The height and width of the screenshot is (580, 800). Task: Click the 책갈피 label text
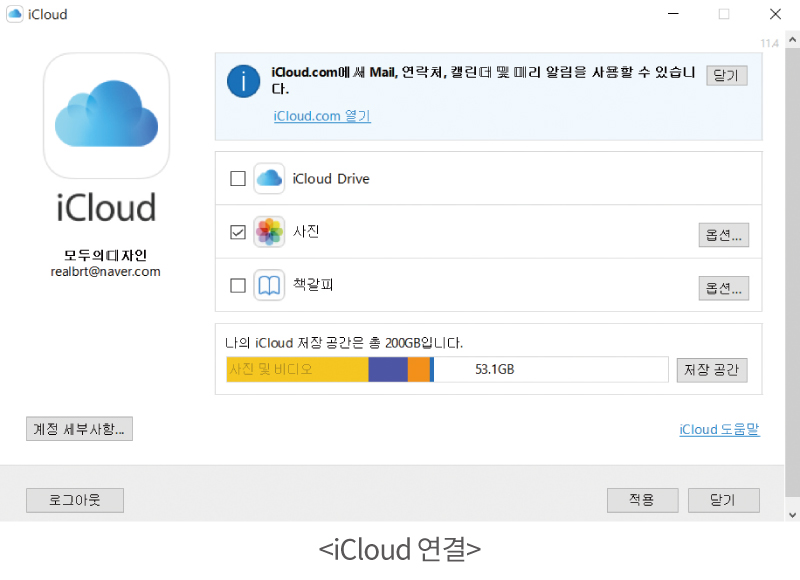pyautogui.click(x=313, y=285)
